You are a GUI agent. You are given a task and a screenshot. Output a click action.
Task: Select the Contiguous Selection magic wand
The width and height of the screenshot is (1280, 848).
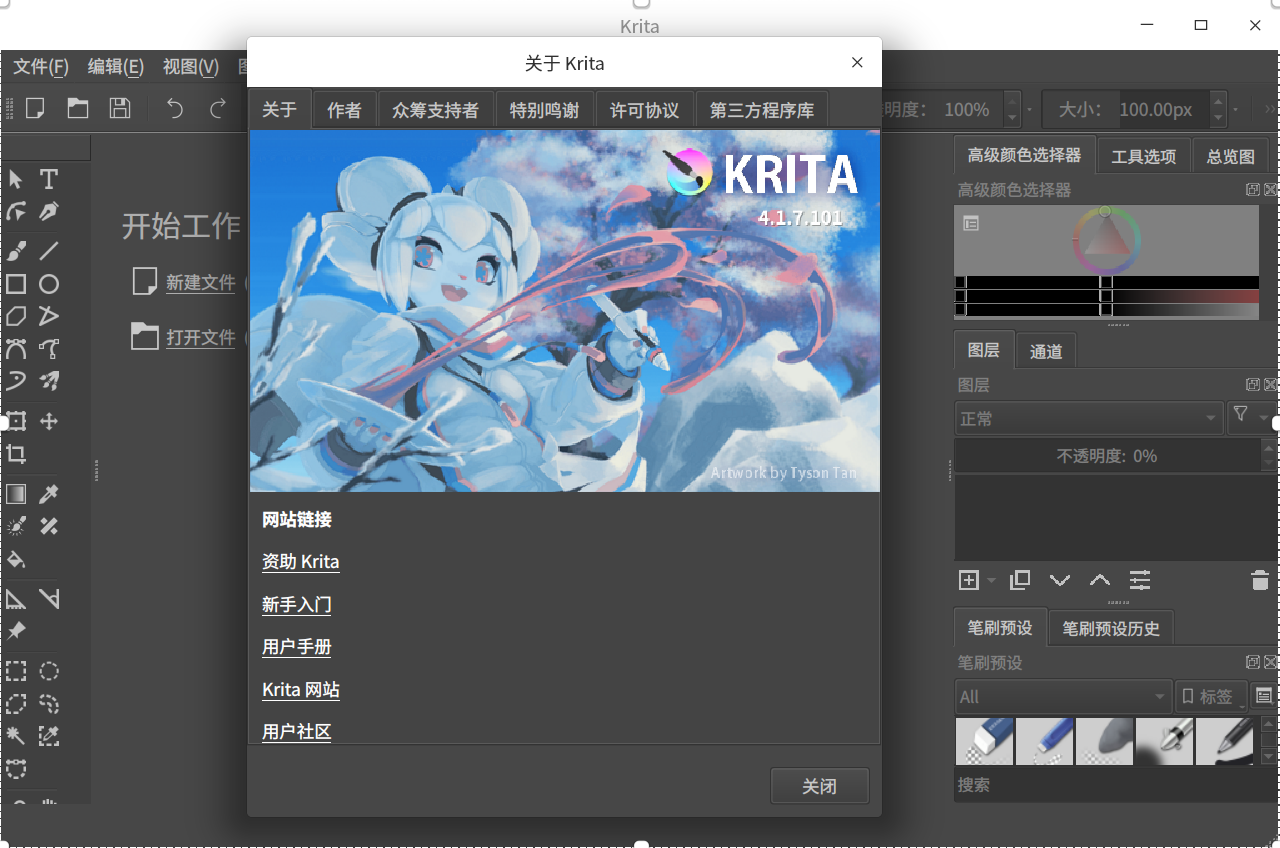pos(16,736)
